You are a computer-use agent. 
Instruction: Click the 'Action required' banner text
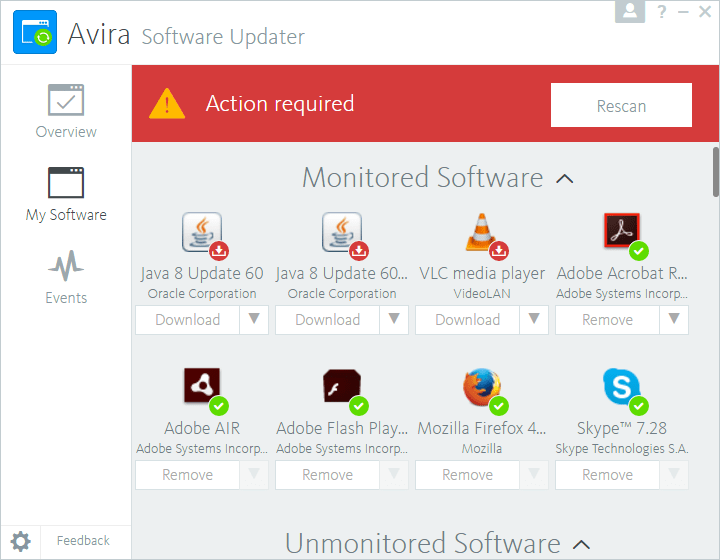point(280,104)
